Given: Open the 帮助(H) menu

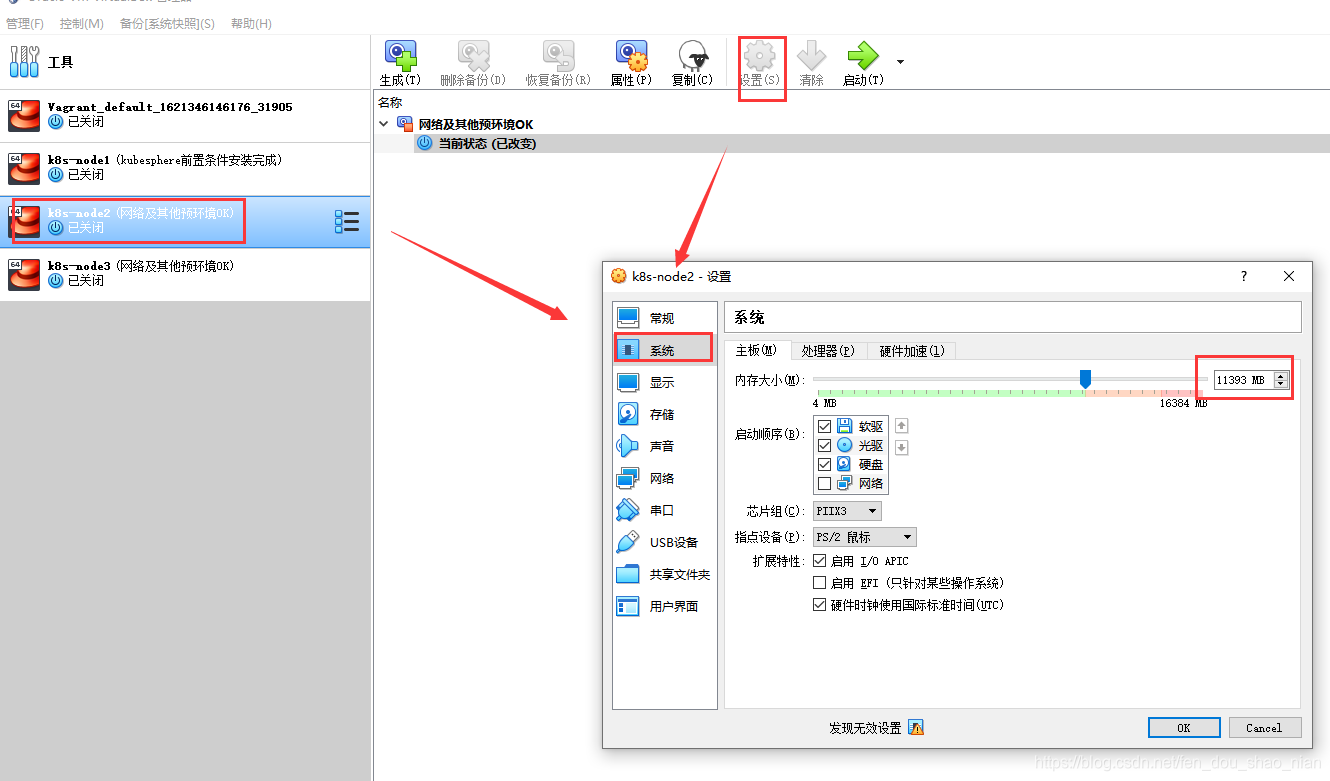Looking at the screenshot, I should pyautogui.click(x=251, y=23).
